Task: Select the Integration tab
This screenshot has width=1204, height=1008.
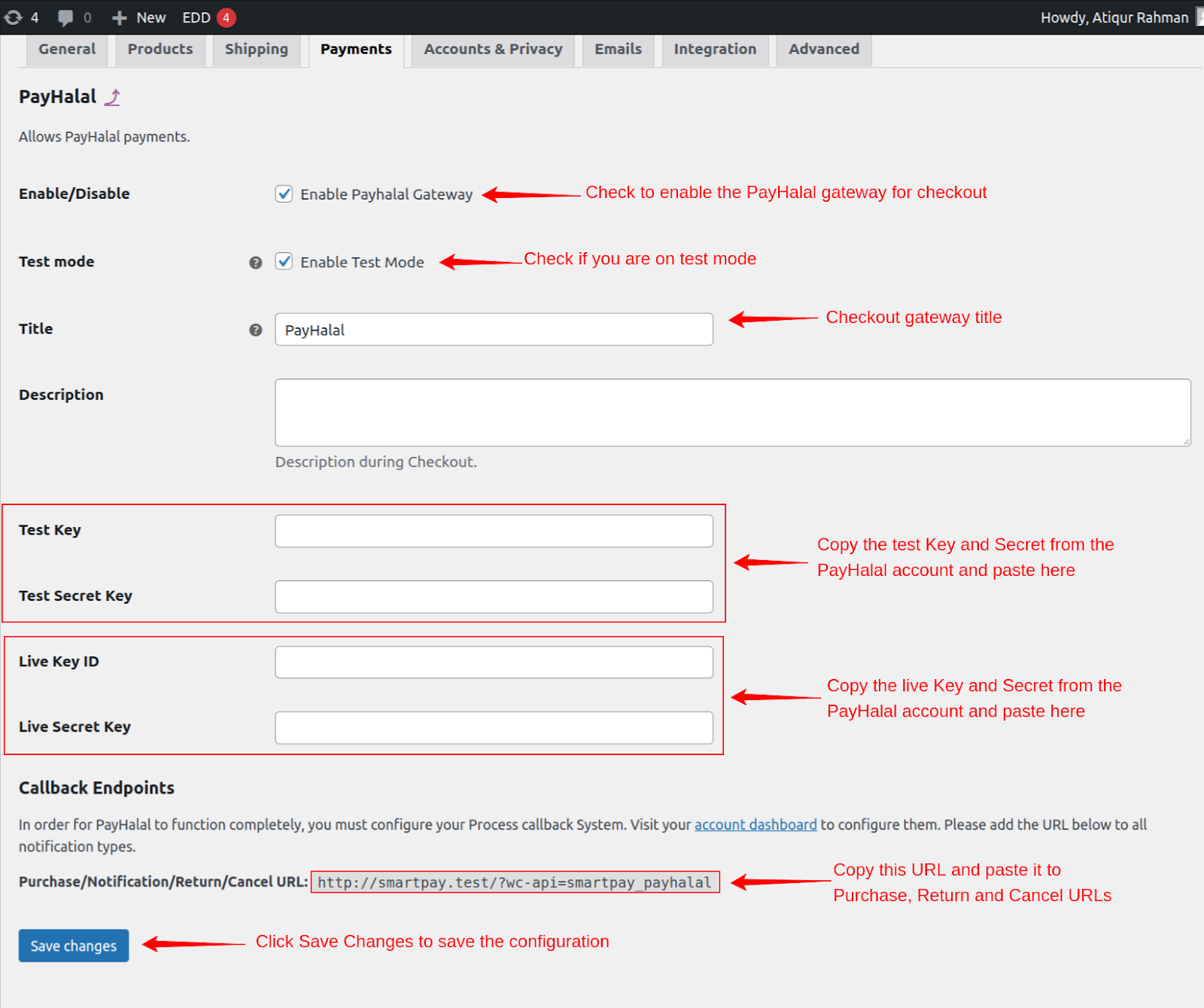Action: point(715,50)
